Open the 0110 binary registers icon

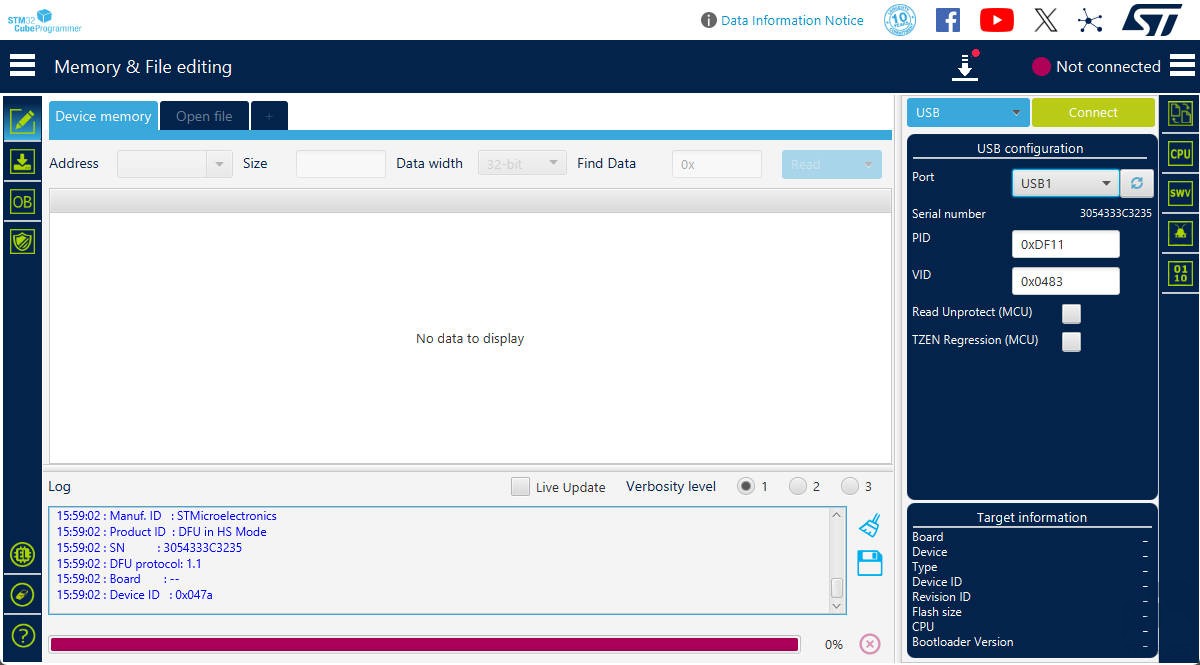click(x=1180, y=273)
